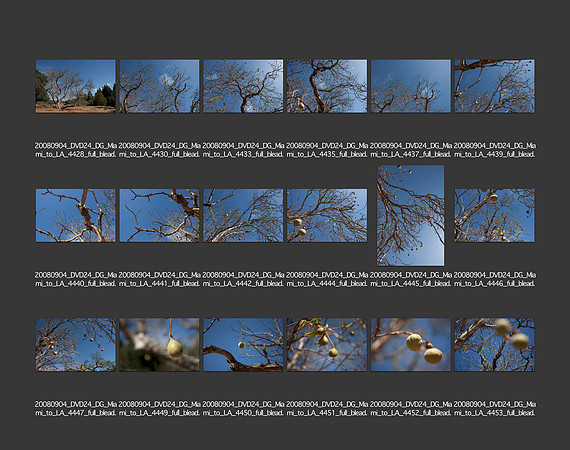Click filename caption ending in 4449_full_bleed
This screenshot has width=570, height=450.
coord(160,408)
